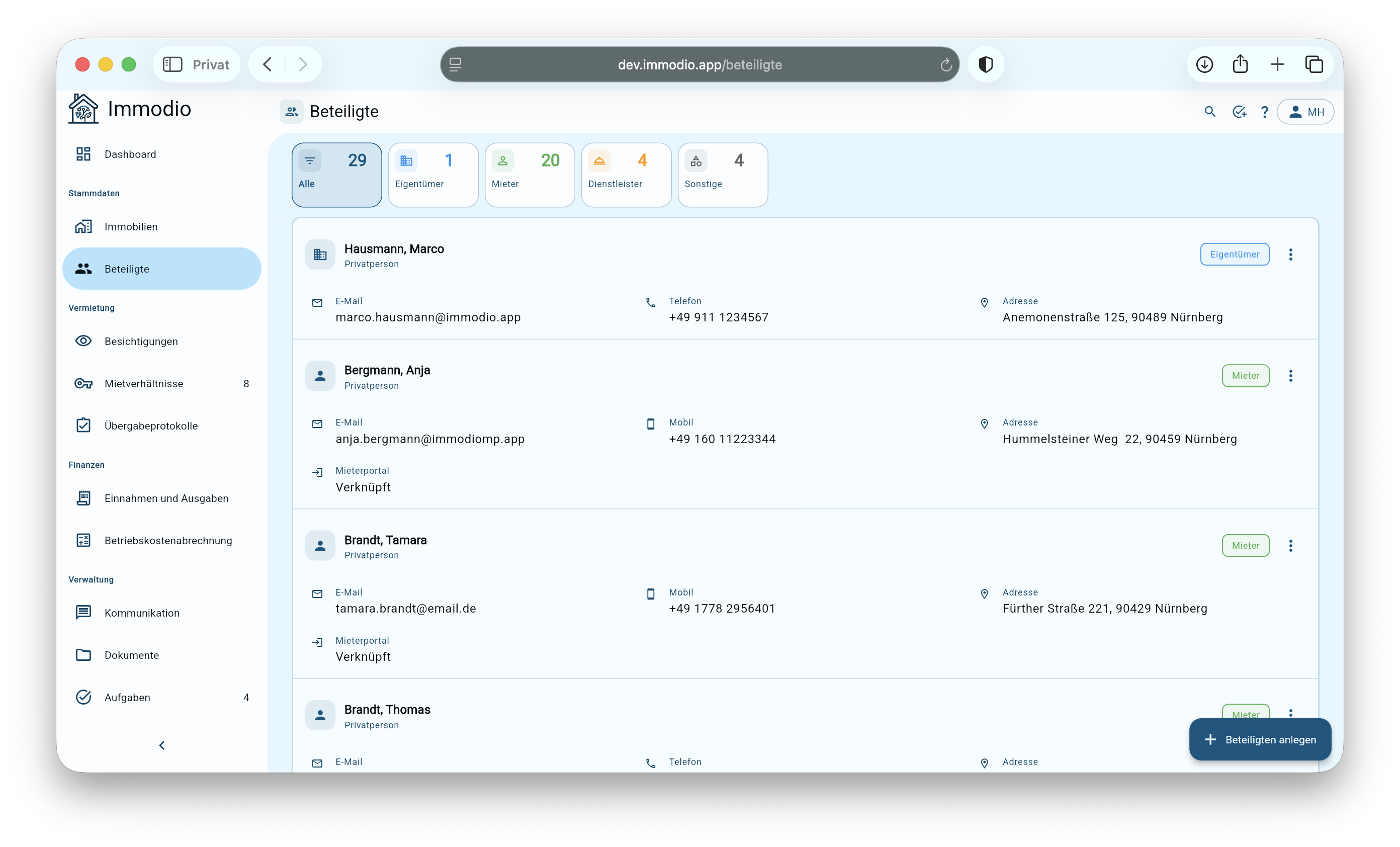Screen dimensions: 1400x847
Task: Click the Dokumente folder icon
Action: (83, 655)
